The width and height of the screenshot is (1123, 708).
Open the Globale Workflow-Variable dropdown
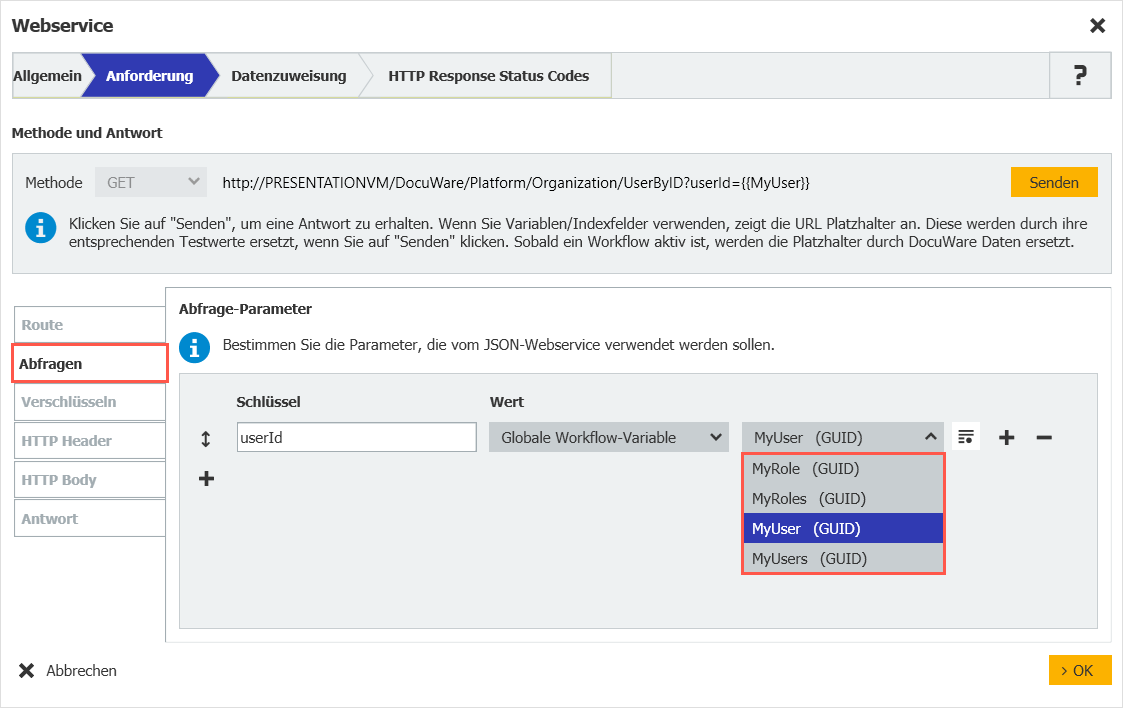point(608,437)
